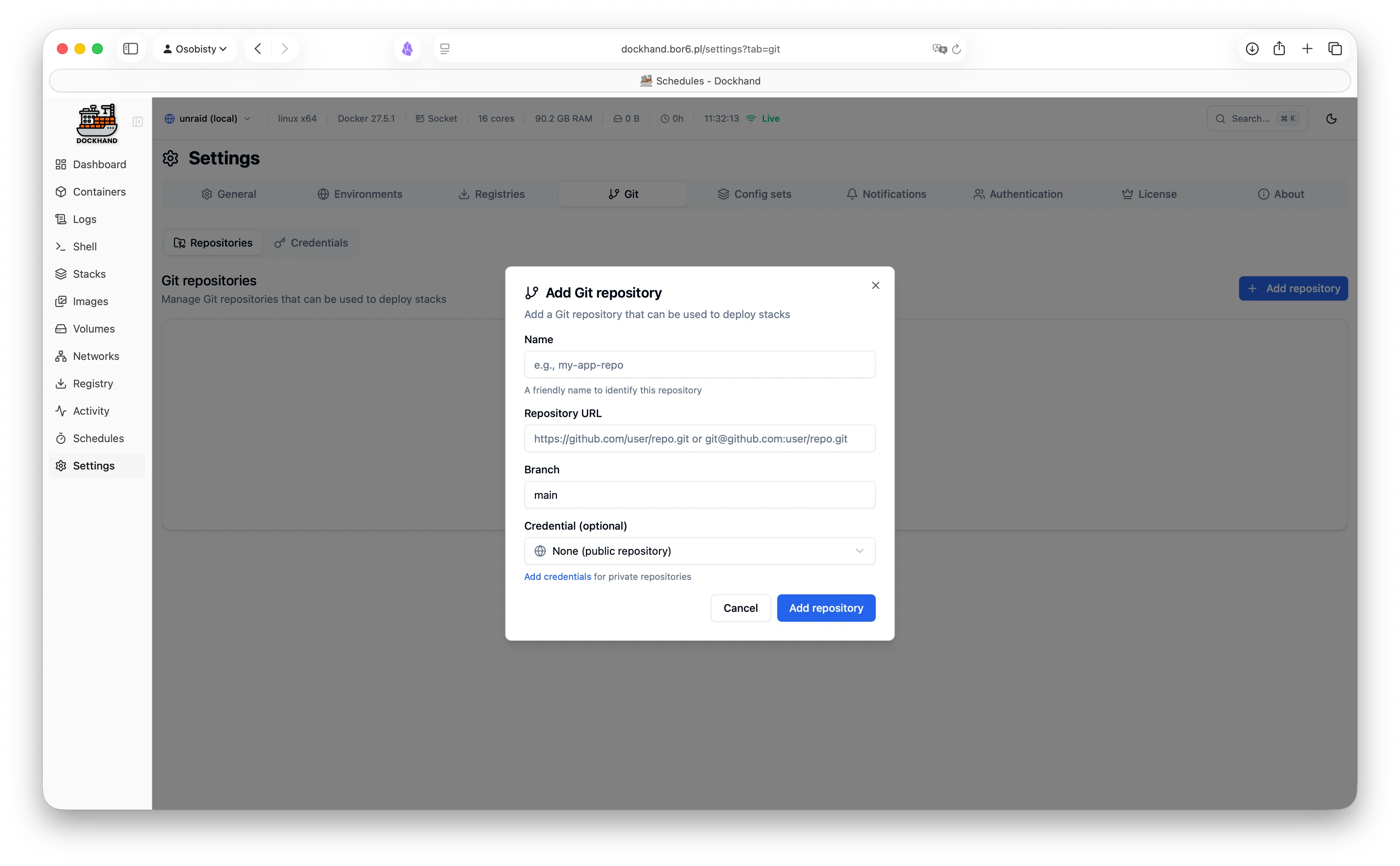This screenshot has height=866, width=1400.
Task: View the Activity log
Action: pos(91,411)
